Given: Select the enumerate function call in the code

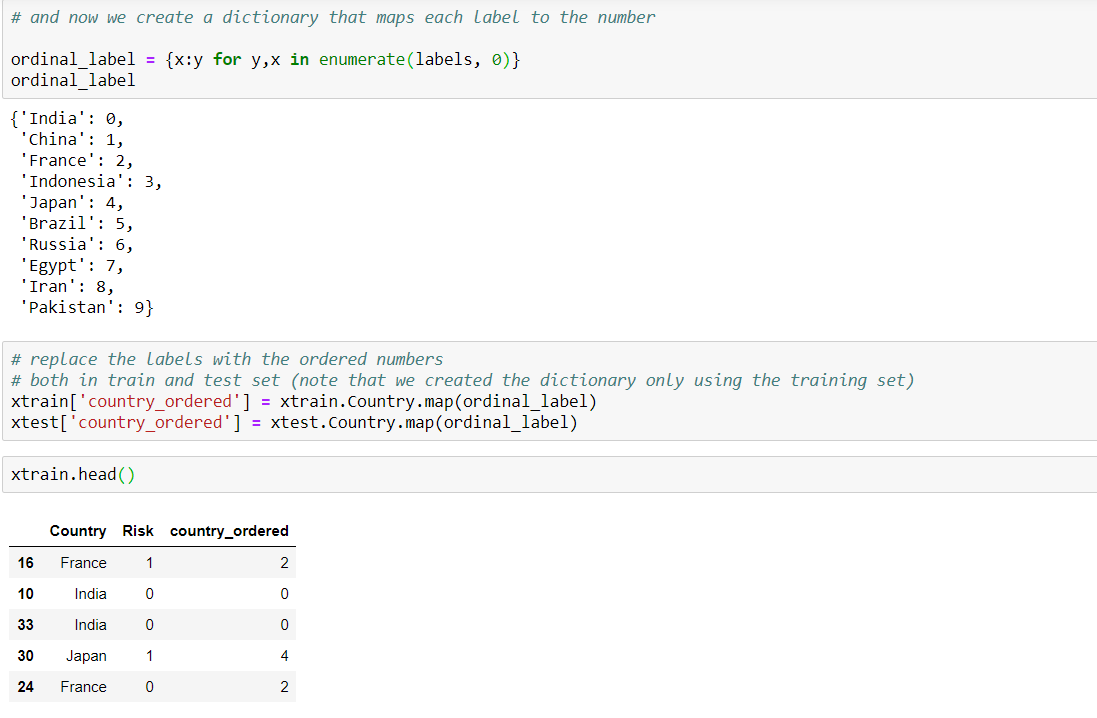Looking at the screenshot, I should (363, 59).
